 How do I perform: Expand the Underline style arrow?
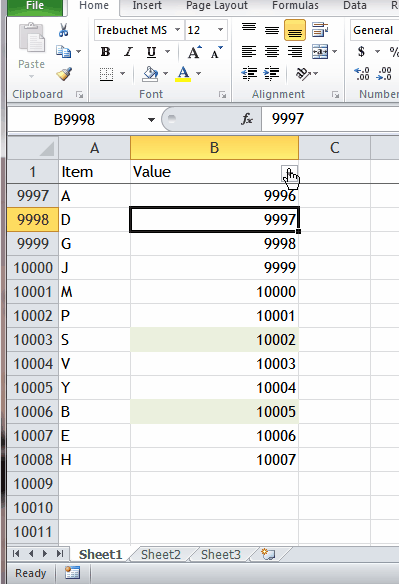point(167,52)
